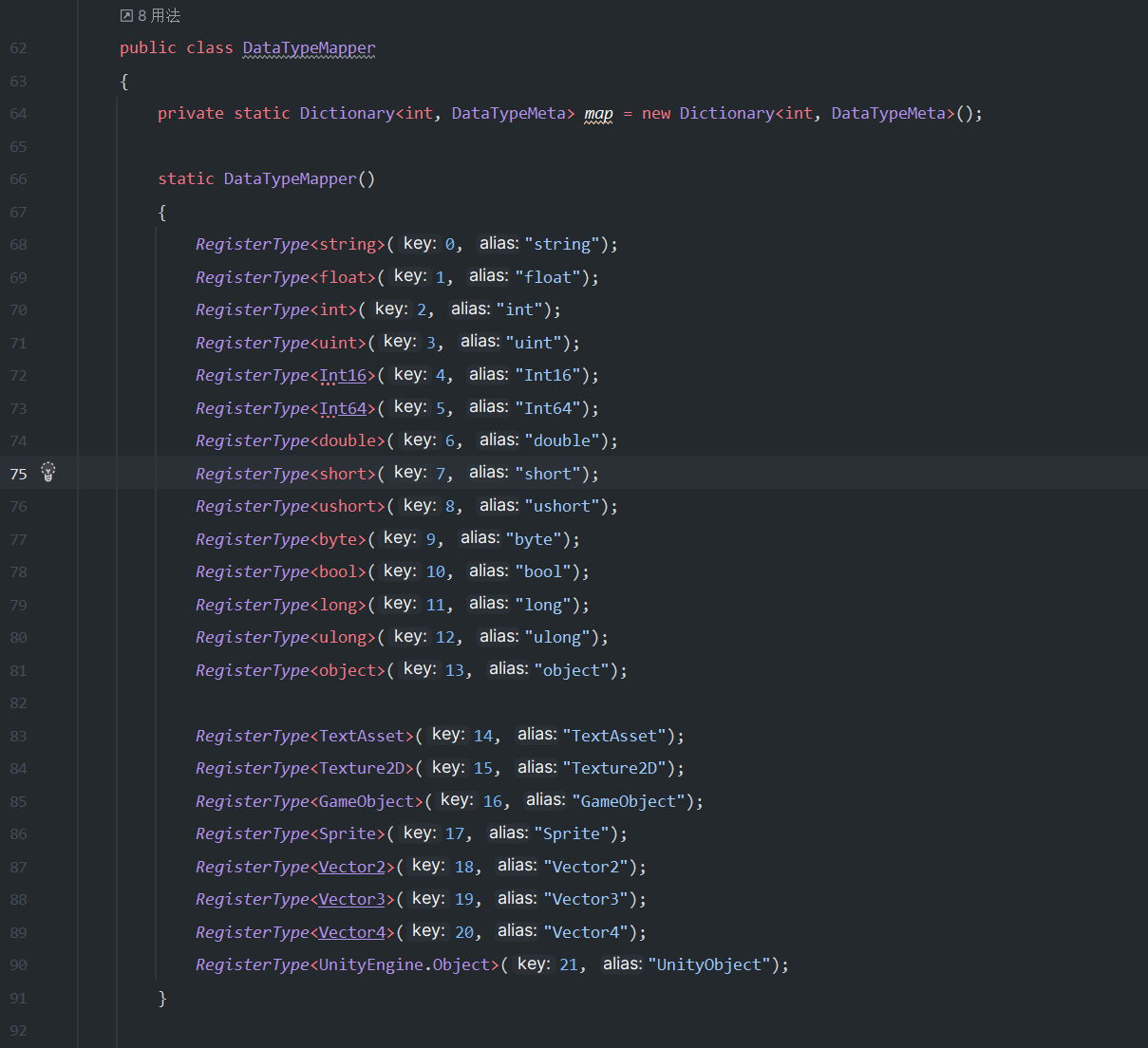Click the "double" alias string
Image resolution: width=1148 pixels, height=1048 pixels.
click(562, 440)
